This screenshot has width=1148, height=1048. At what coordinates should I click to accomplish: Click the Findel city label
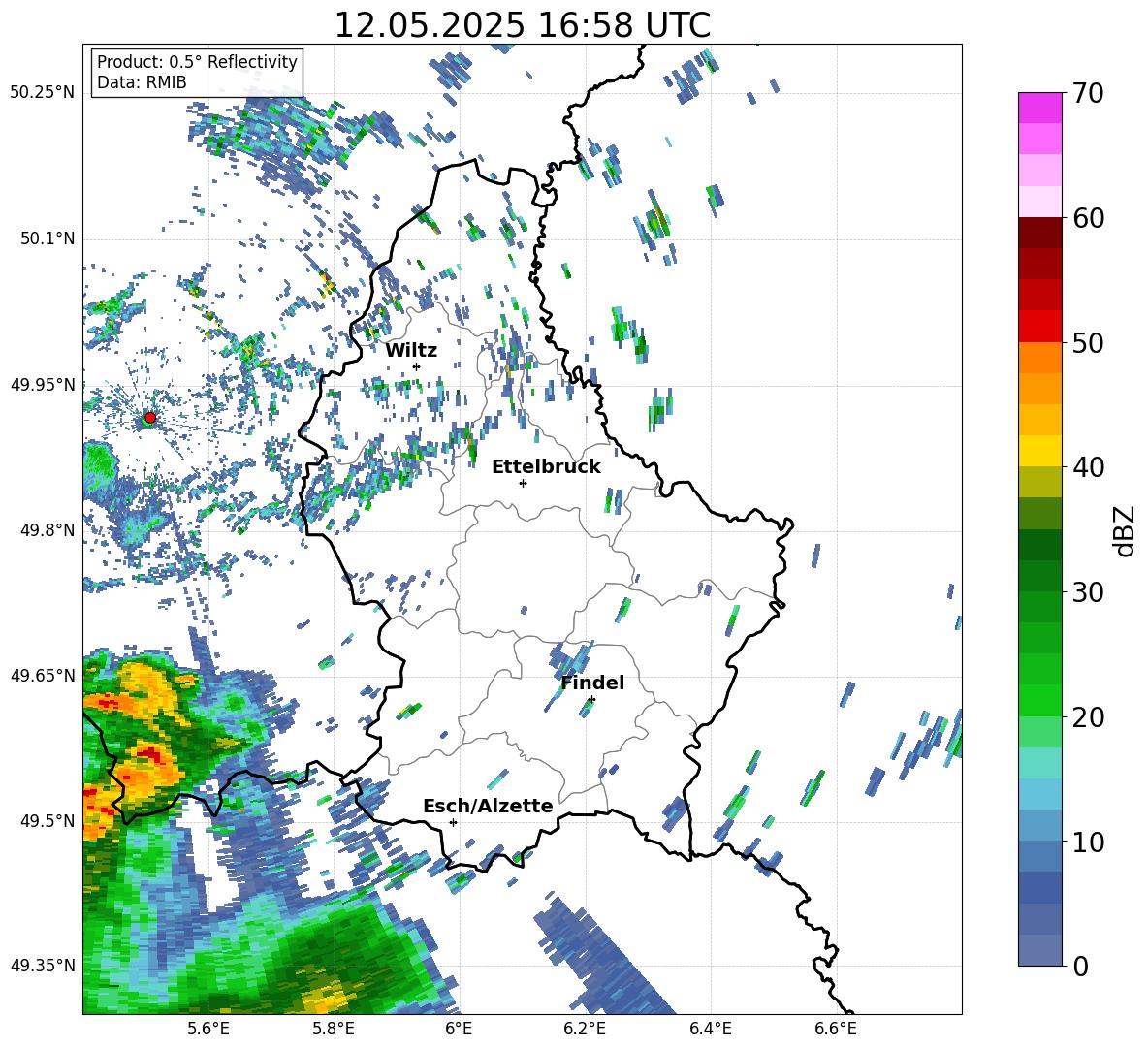click(x=592, y=683)
